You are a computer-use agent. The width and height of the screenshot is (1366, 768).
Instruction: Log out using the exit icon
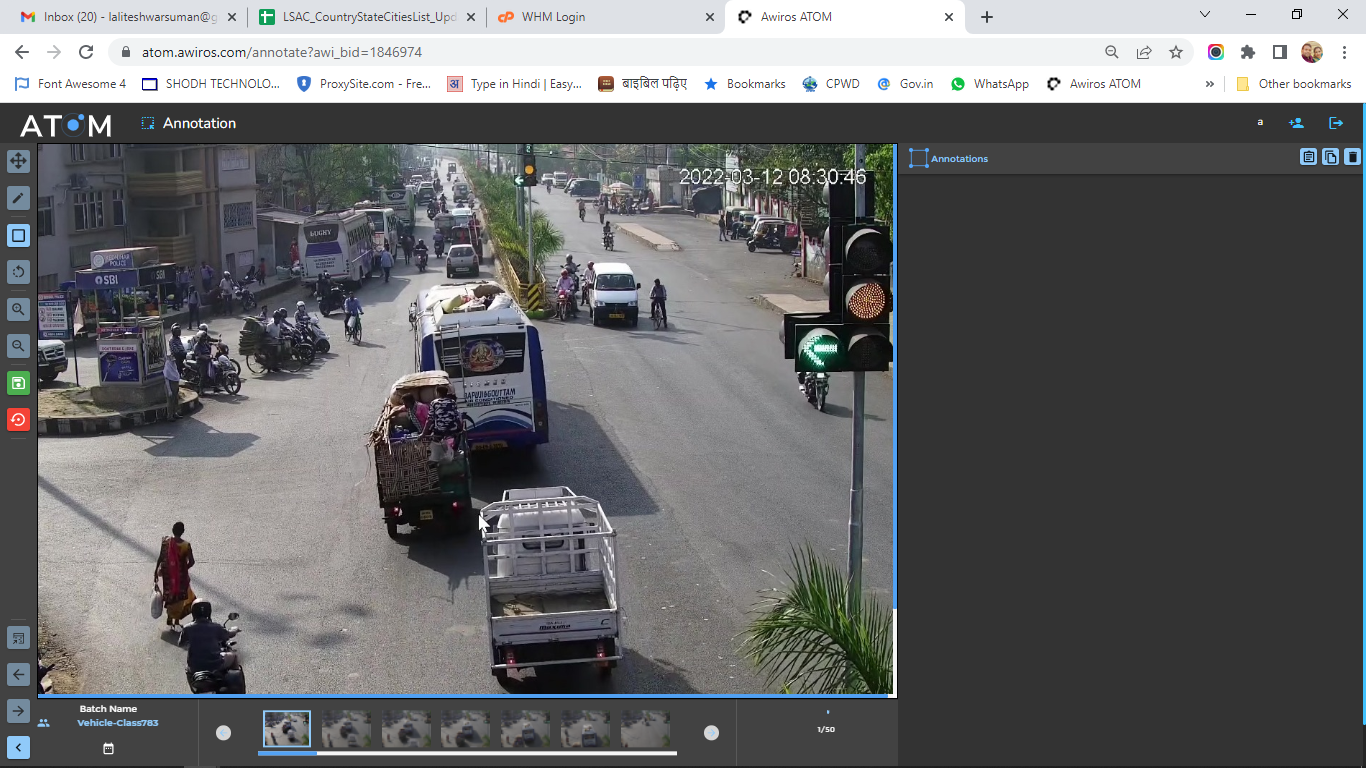[1336, 123]
